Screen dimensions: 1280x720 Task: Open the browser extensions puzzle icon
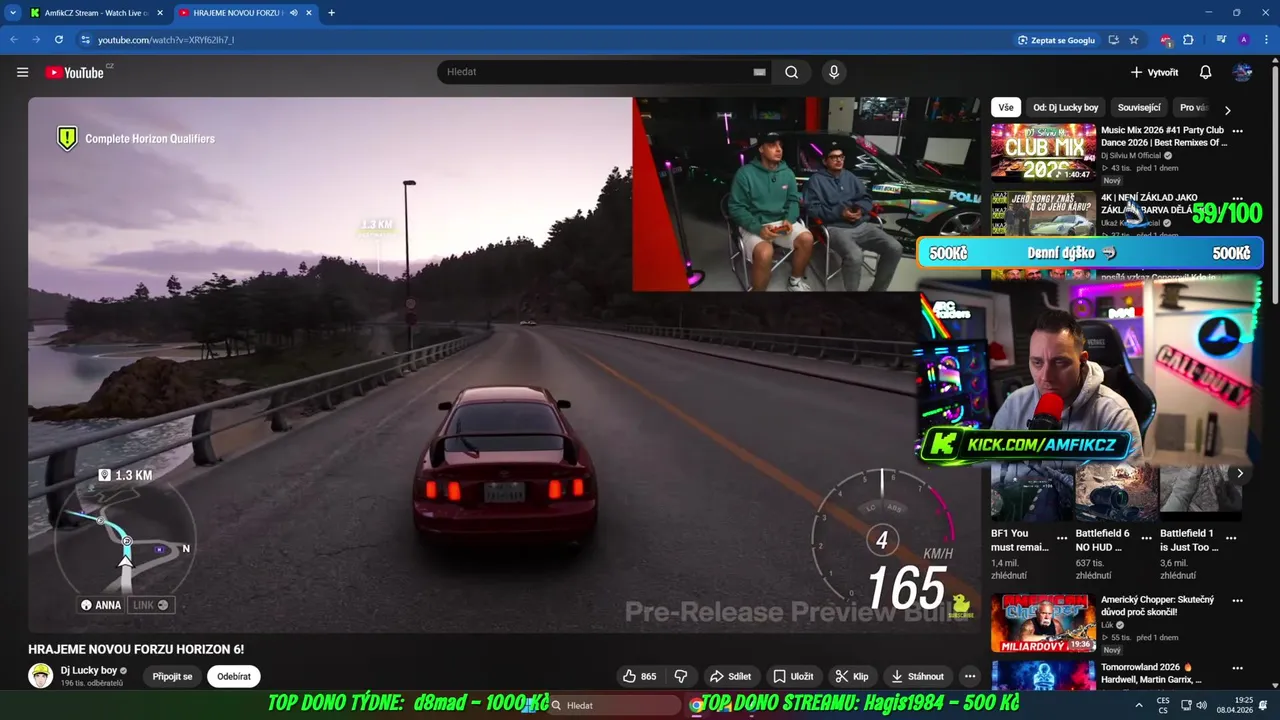[x=1188, y=40]
